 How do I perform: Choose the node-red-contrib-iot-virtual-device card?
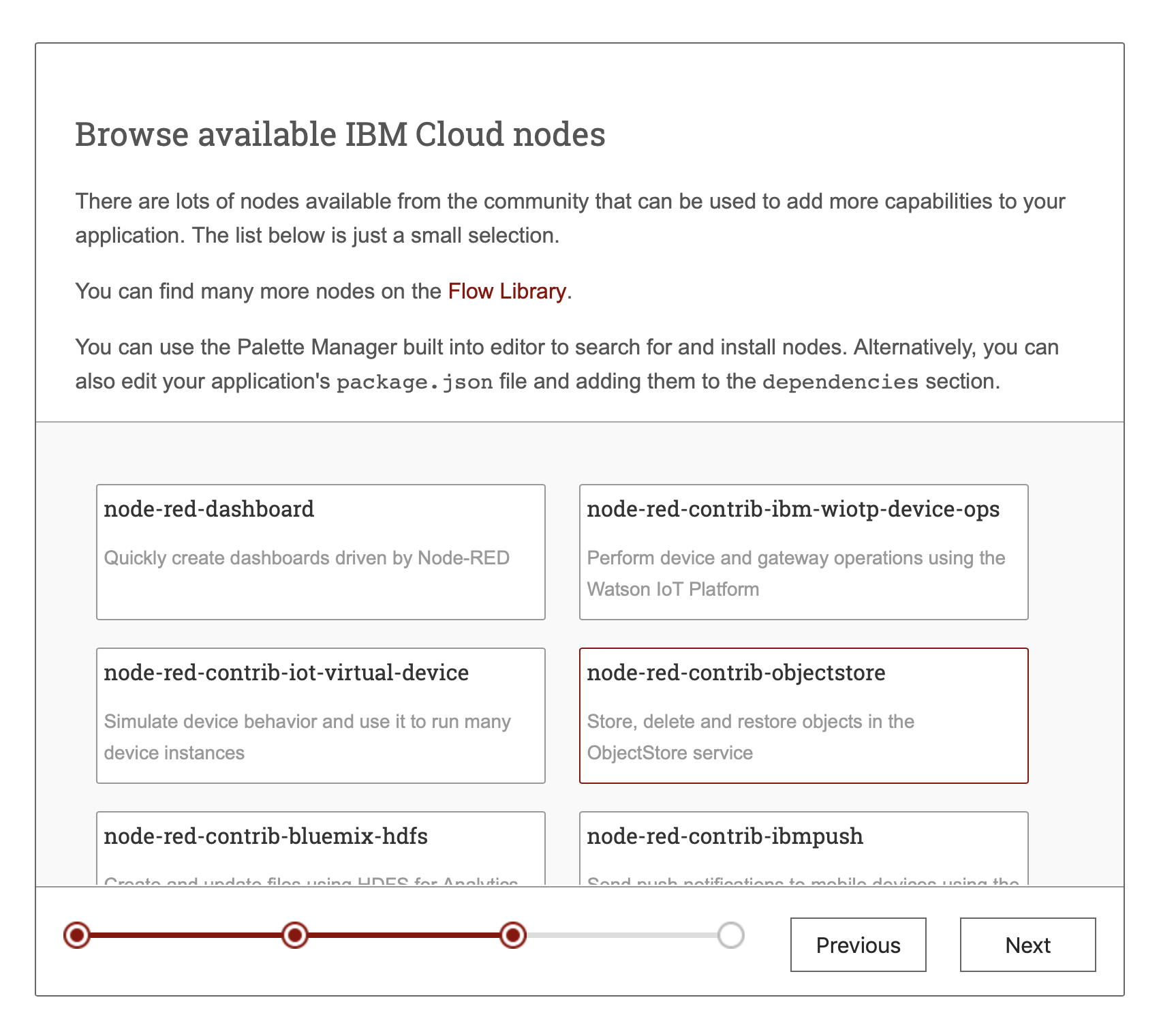[320, 715]
